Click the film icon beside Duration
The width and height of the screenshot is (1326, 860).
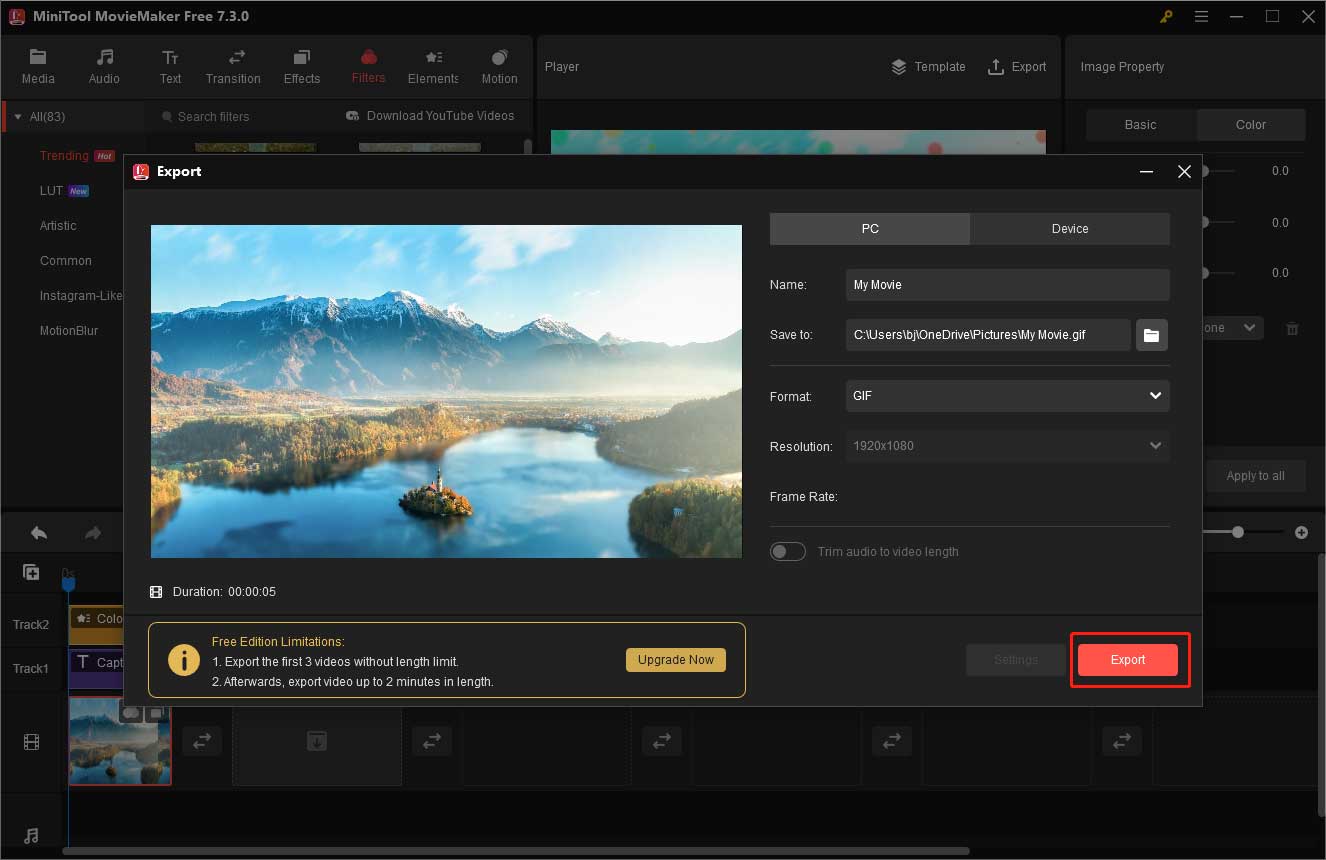pos(156,592)
